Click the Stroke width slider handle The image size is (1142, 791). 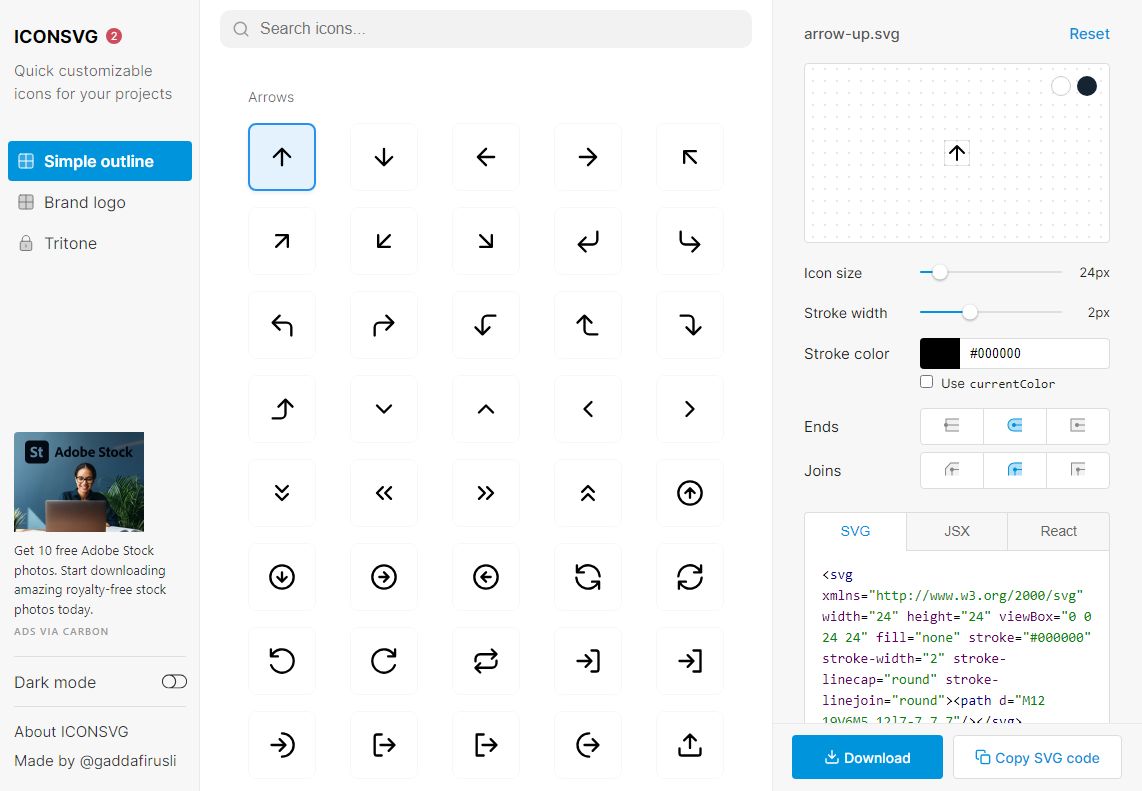(969, 312)
